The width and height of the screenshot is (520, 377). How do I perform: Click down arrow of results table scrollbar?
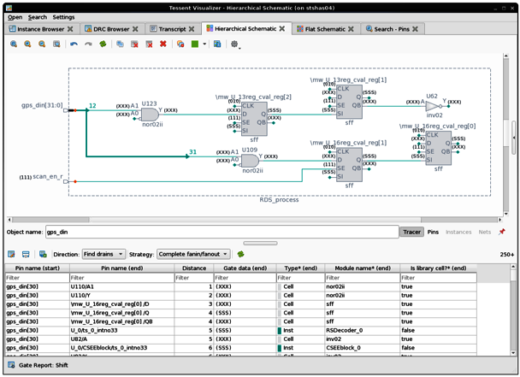[513, 352]
